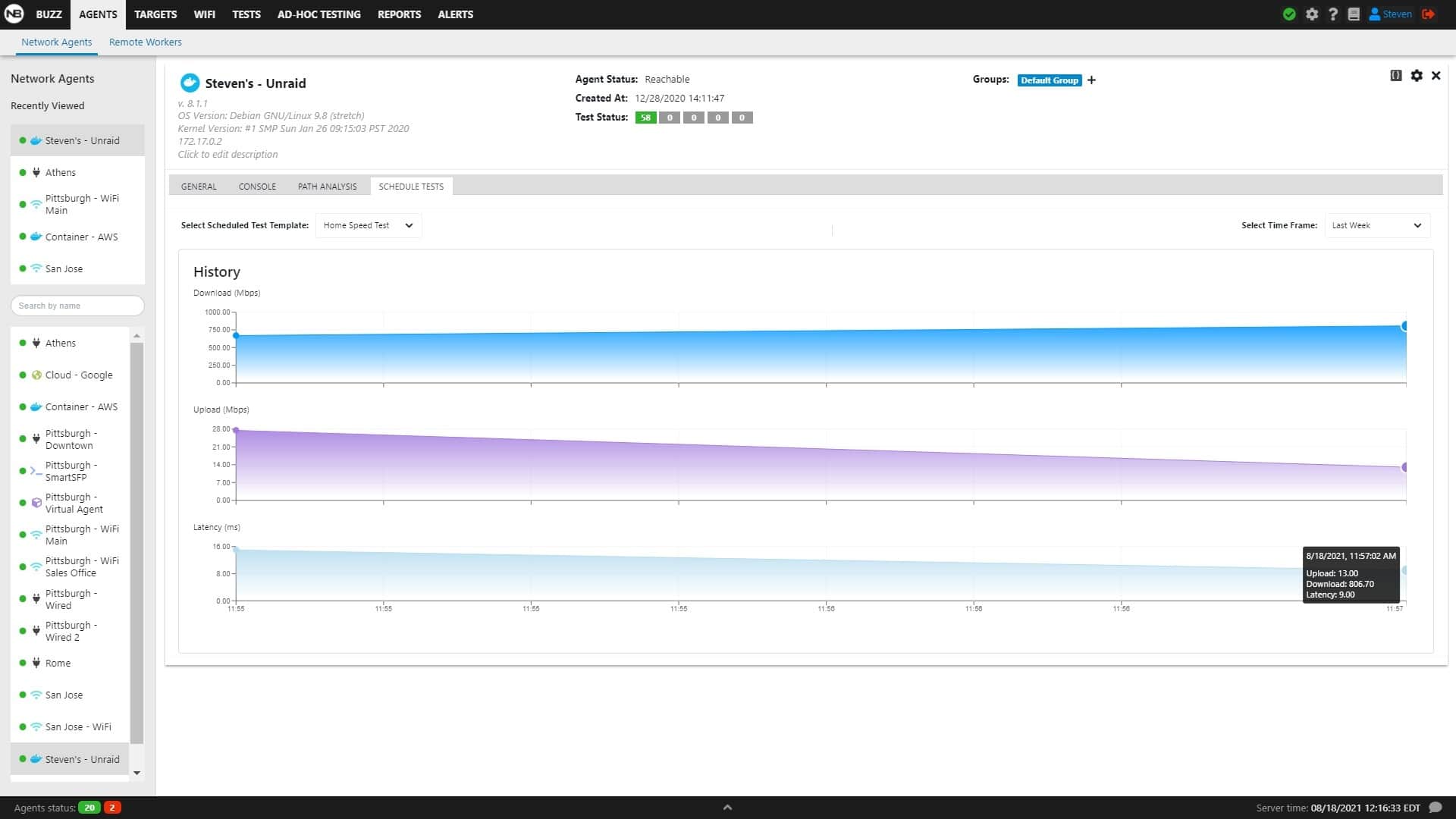
Task: Open the Select Time Frame dropdown
Action: (1376, 225)
